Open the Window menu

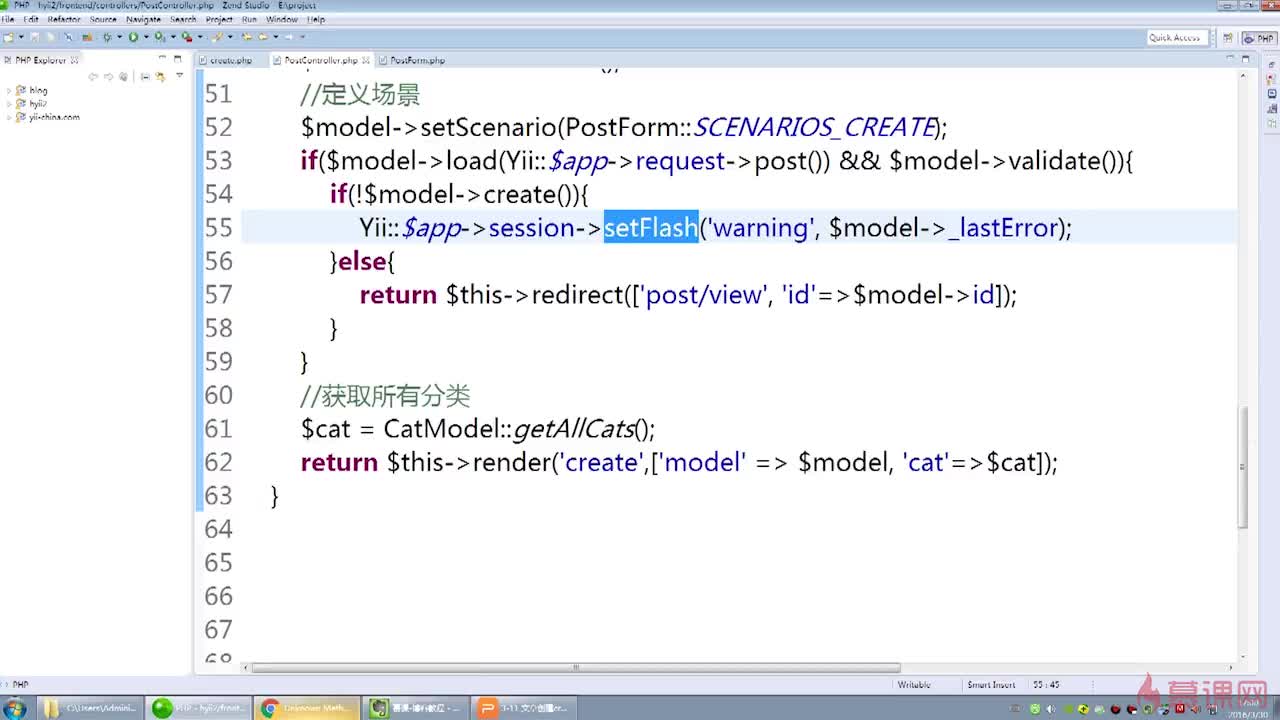click(x=282, y=19)
